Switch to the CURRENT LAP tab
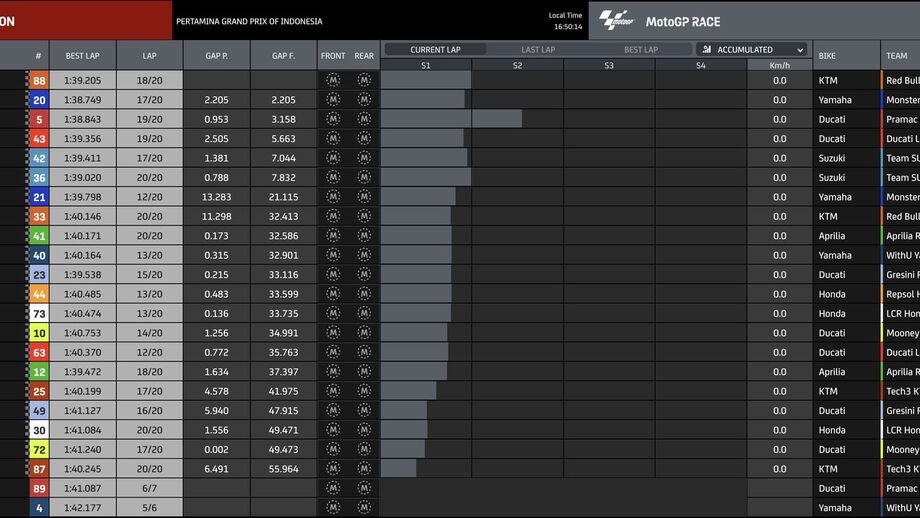920x518 pixels. tap(435, 49)
